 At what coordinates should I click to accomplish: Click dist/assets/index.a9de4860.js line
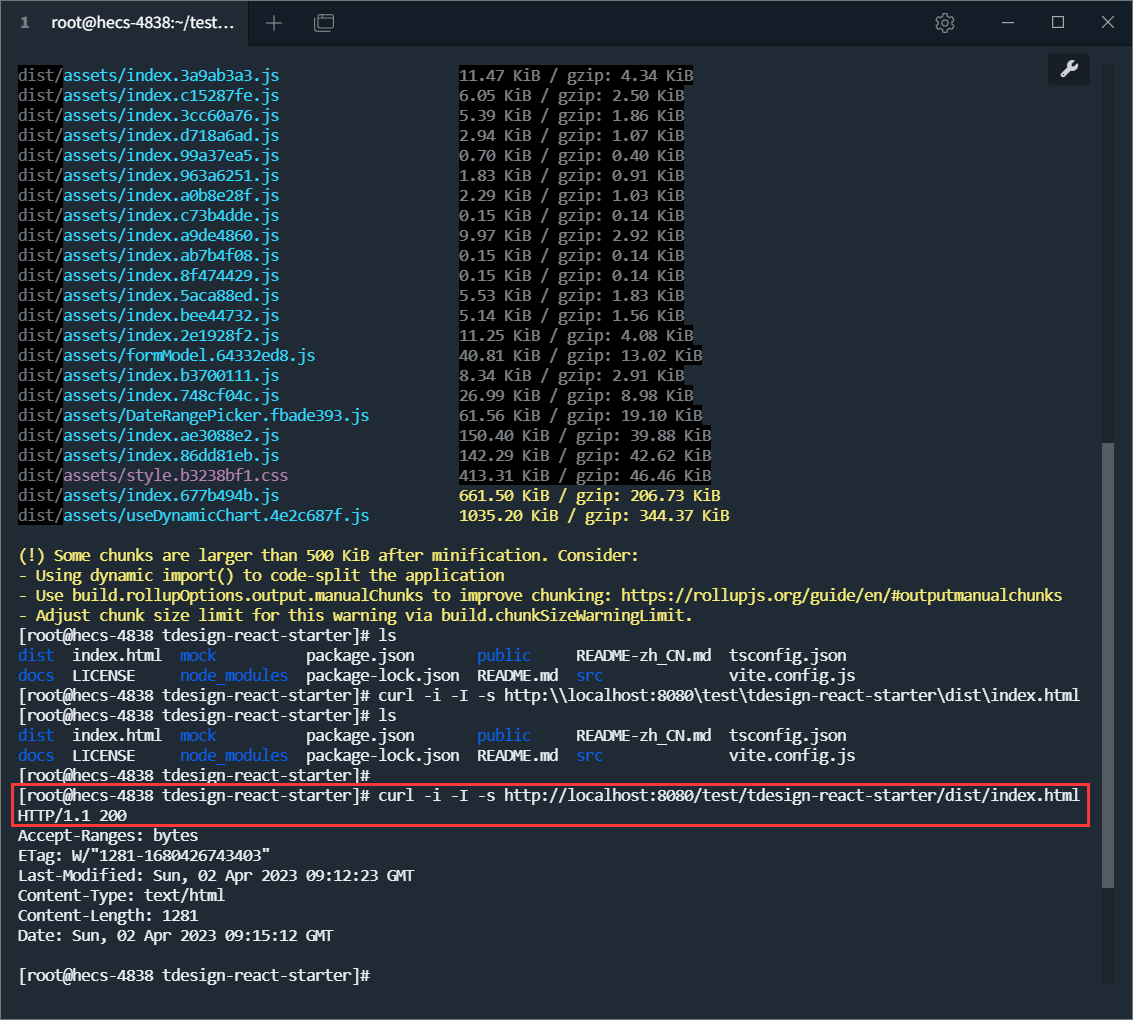[x=148, y=235]
